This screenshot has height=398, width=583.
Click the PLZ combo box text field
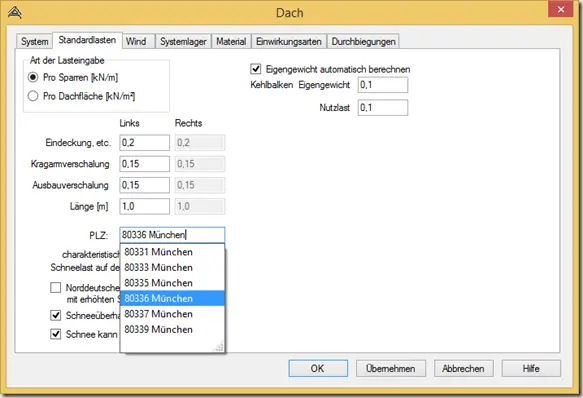172,235
